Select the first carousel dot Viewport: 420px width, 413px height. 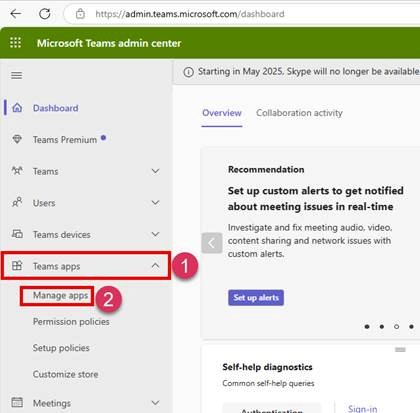coord(367,327)
